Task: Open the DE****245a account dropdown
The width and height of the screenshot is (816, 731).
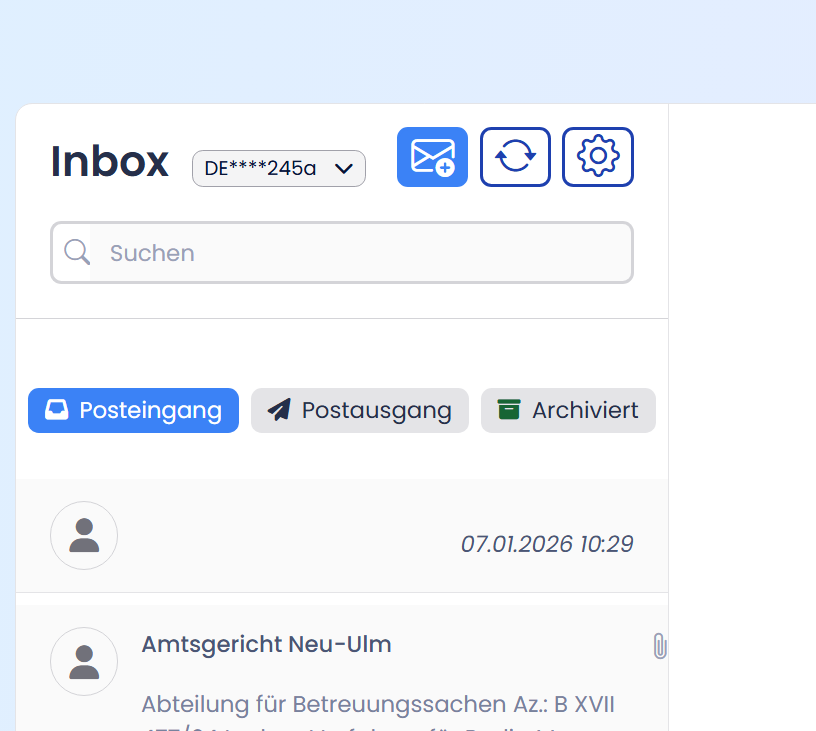Action: click(x=262, y=168)
